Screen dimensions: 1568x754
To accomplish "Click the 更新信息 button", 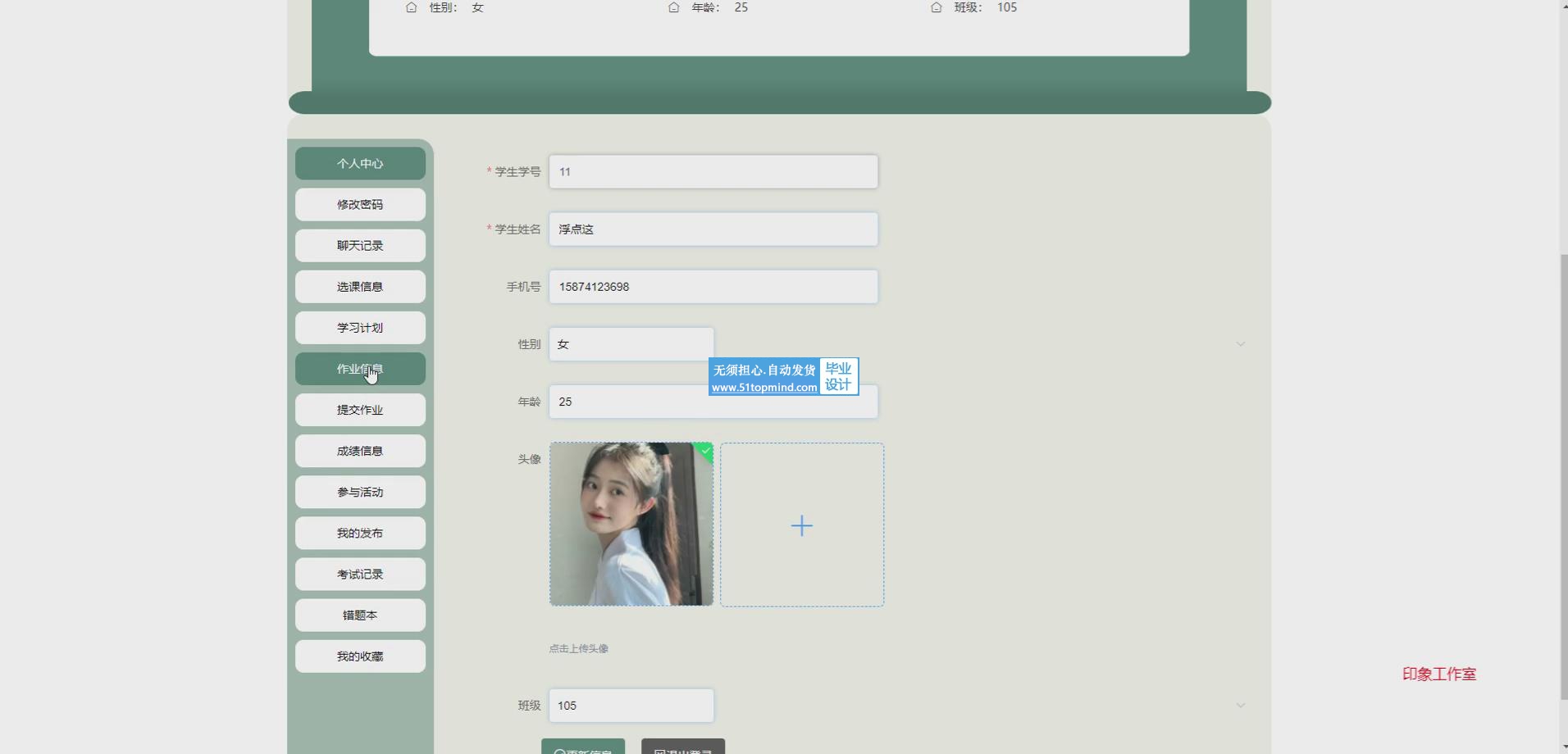I will [583, 747].
